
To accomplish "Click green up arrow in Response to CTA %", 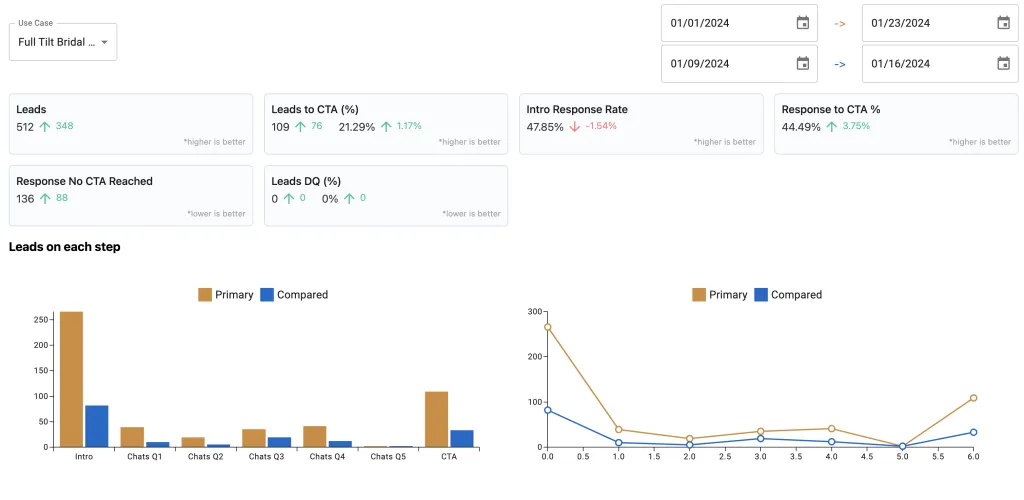I will (x=831, y=127).
